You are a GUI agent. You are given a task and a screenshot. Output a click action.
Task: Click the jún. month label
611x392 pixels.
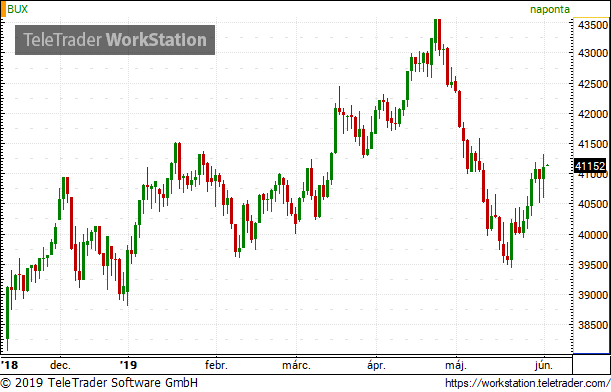(544, 365)
